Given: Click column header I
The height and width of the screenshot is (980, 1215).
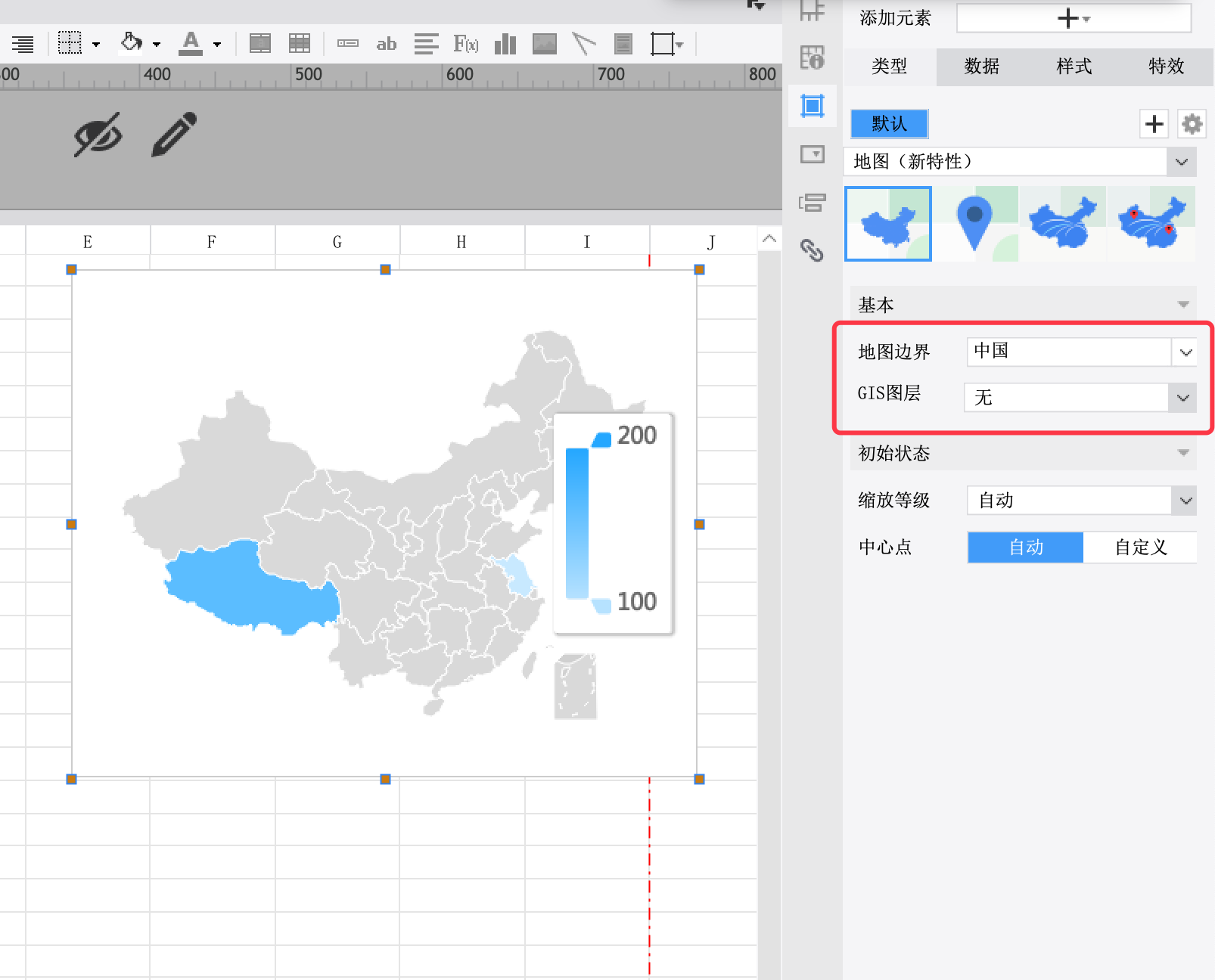Looking at the screenshot, I should point(587,242).
